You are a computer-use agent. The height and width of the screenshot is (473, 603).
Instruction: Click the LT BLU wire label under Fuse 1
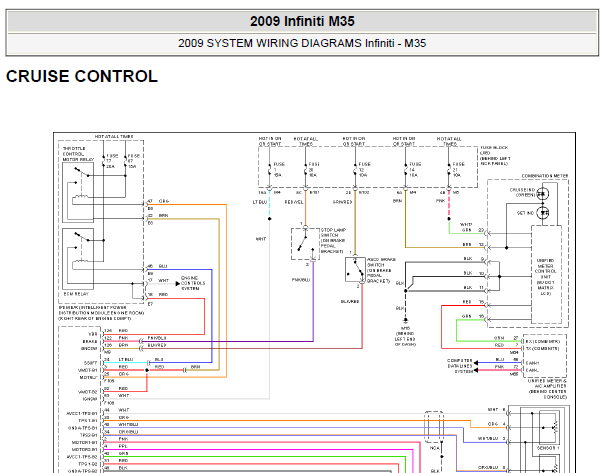(x=260, y=202)
